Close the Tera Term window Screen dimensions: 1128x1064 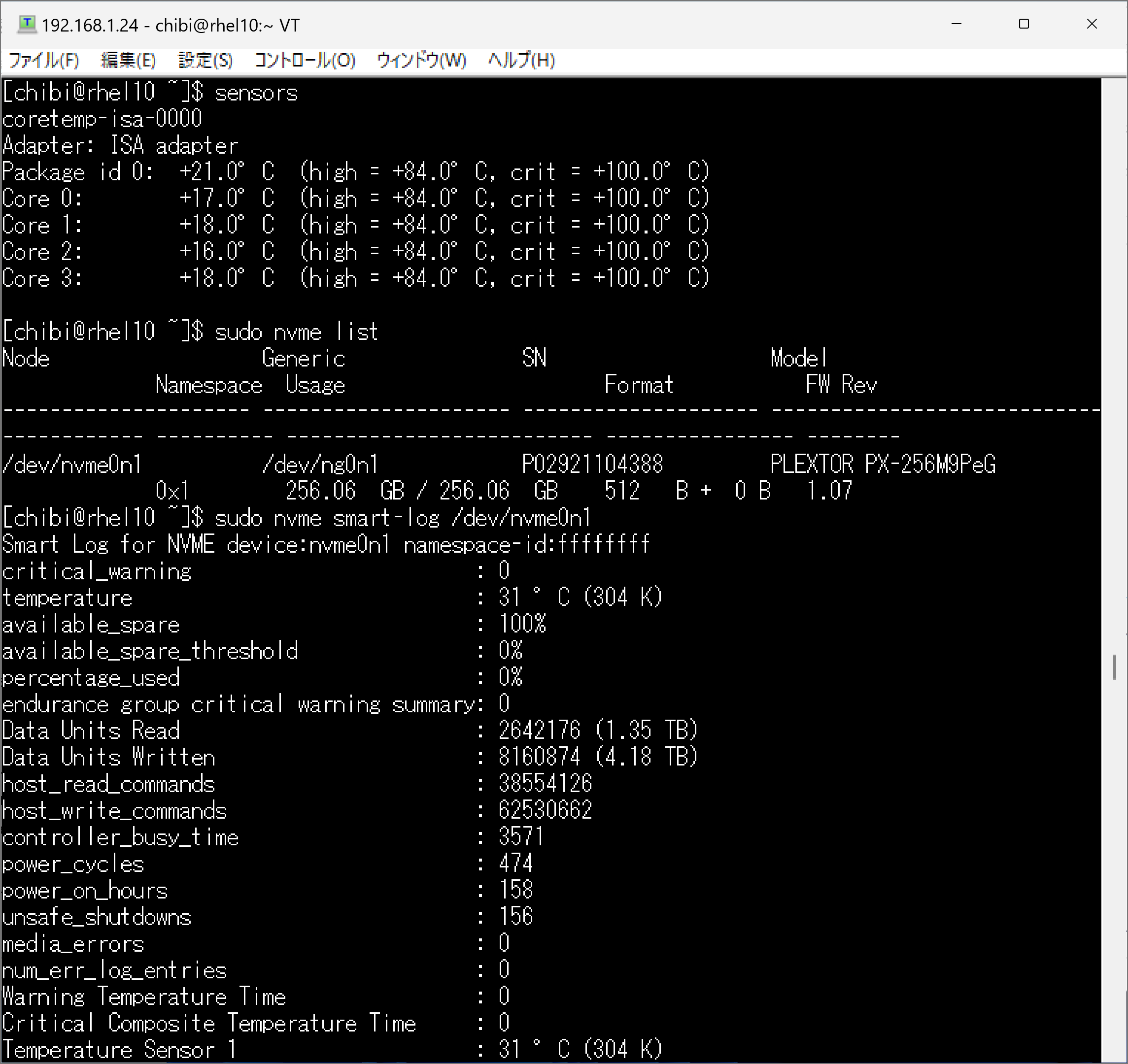1092,25
